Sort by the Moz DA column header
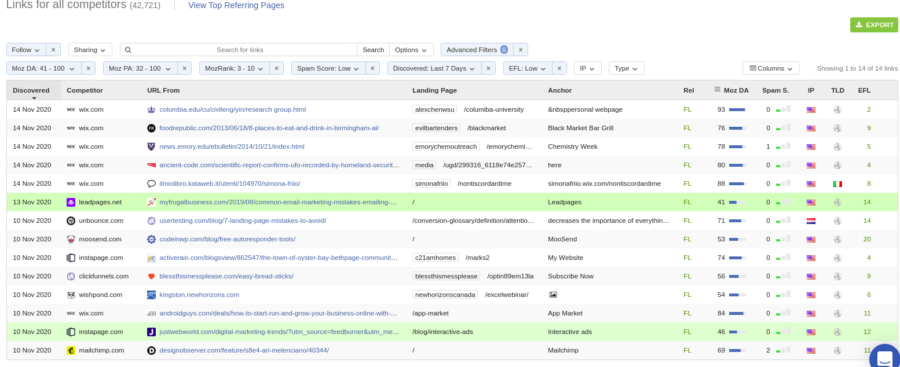 coord(736,91)
